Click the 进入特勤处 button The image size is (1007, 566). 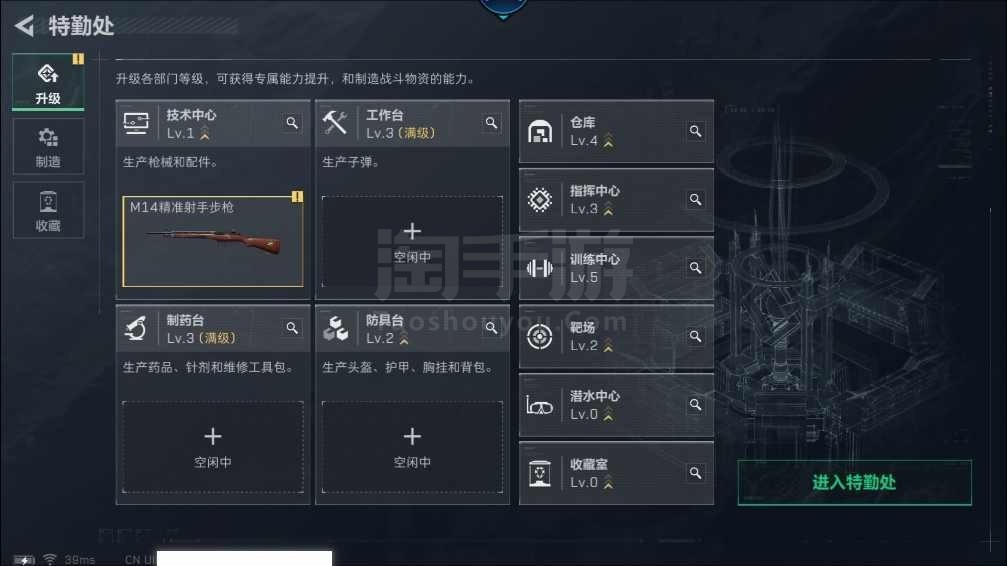(854, 482)
